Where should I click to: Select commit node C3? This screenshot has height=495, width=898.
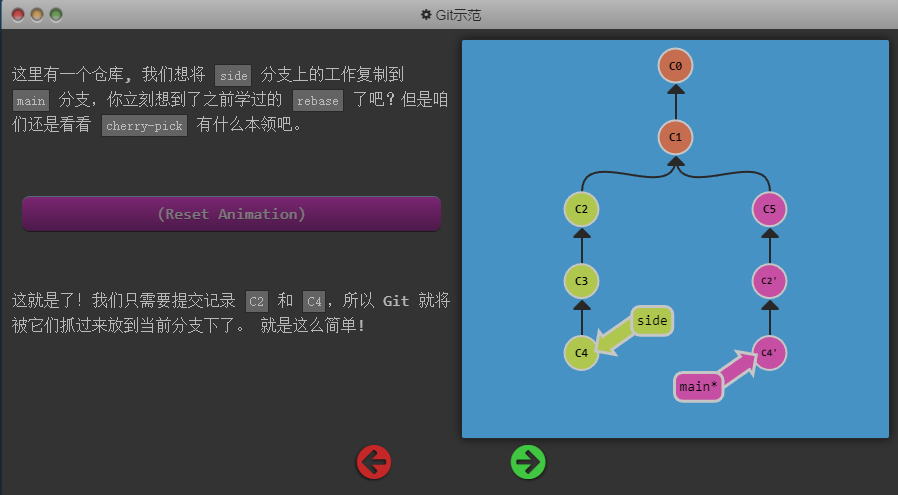click(x=581, y=281)
